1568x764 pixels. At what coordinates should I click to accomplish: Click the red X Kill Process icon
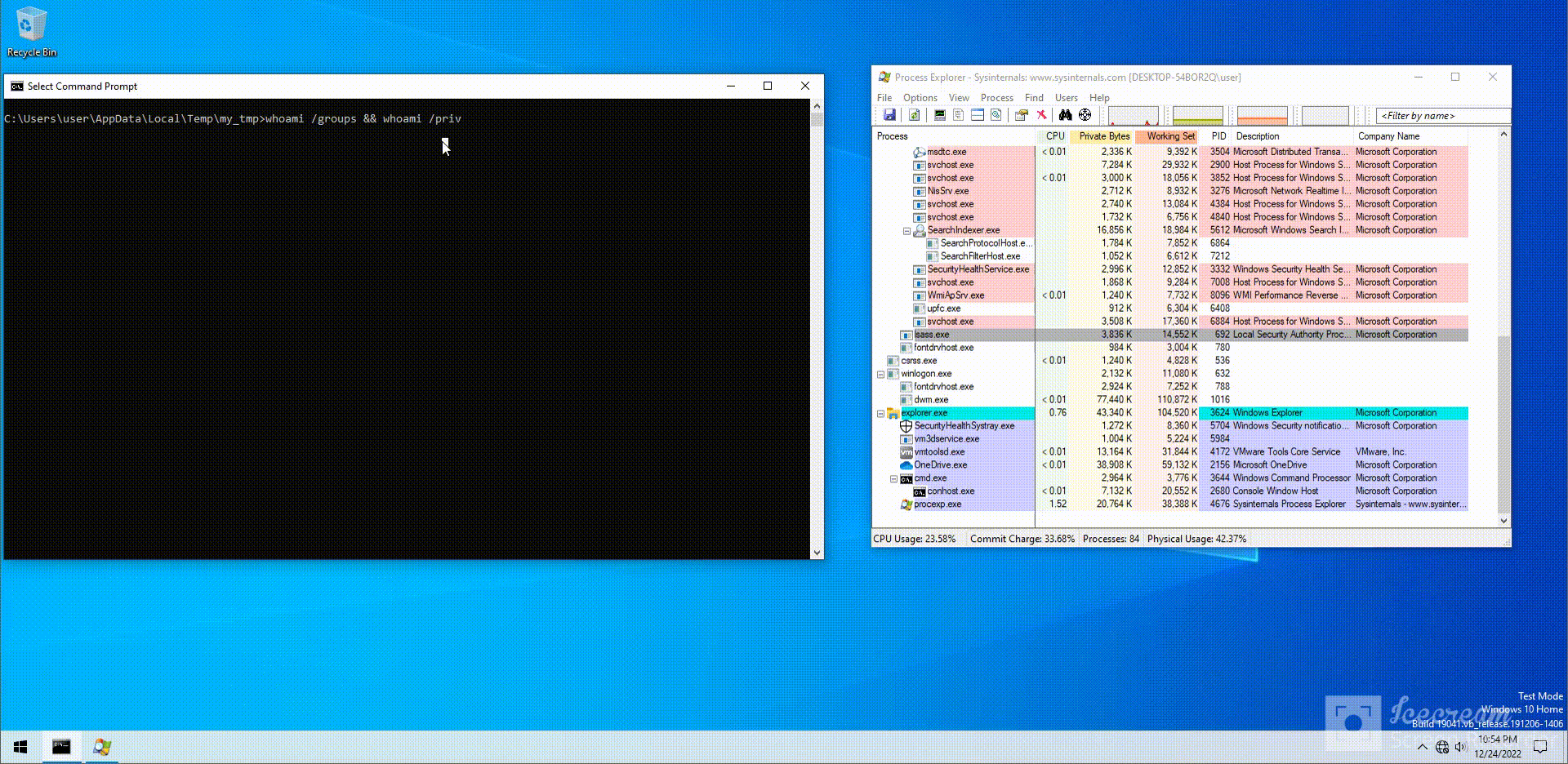(1041, 115)
